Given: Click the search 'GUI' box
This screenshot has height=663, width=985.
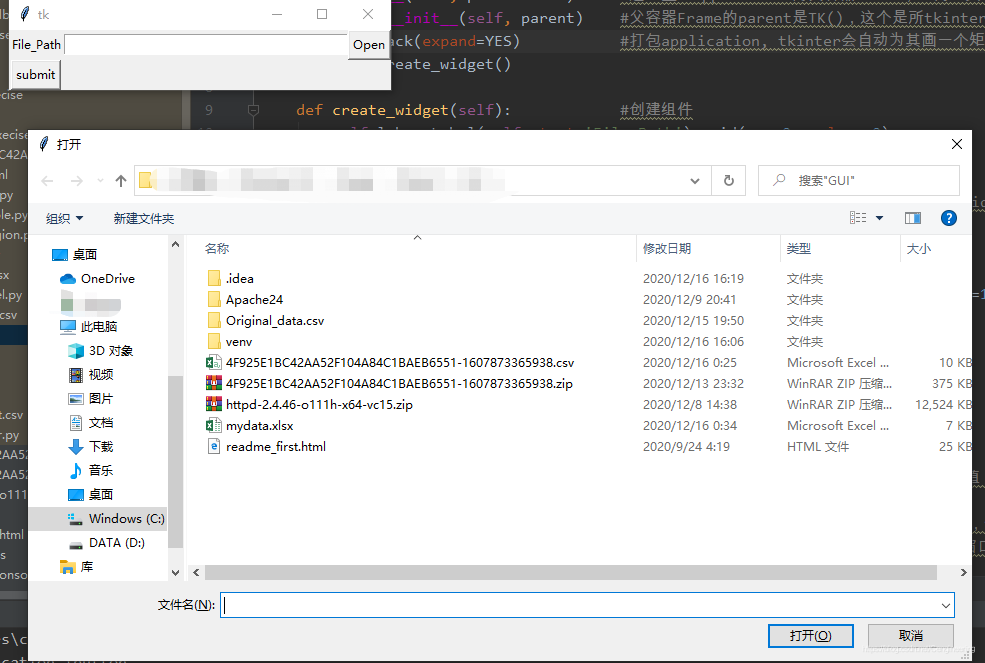Looking at the screenshot, I should point(859,181).
